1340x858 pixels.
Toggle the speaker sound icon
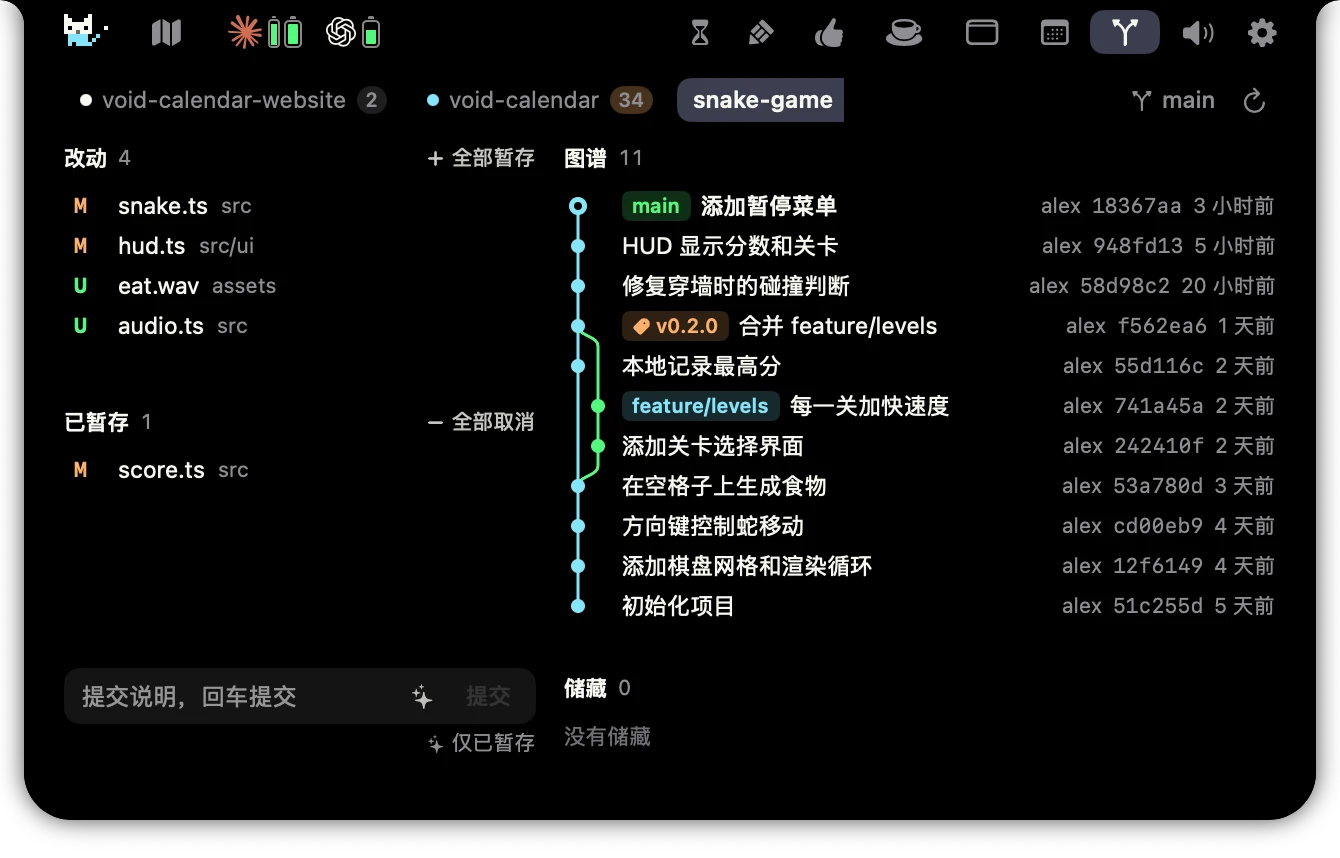(x=1197, y=33)
